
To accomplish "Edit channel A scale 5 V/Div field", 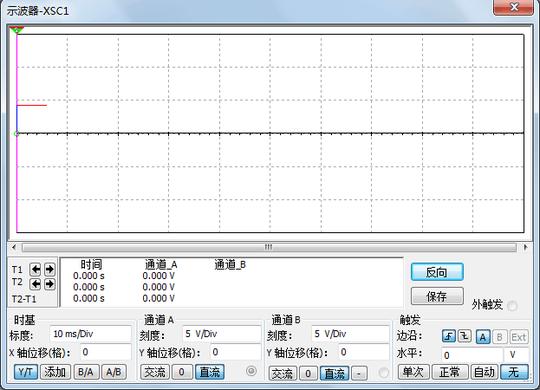I will tap(221, 334).
